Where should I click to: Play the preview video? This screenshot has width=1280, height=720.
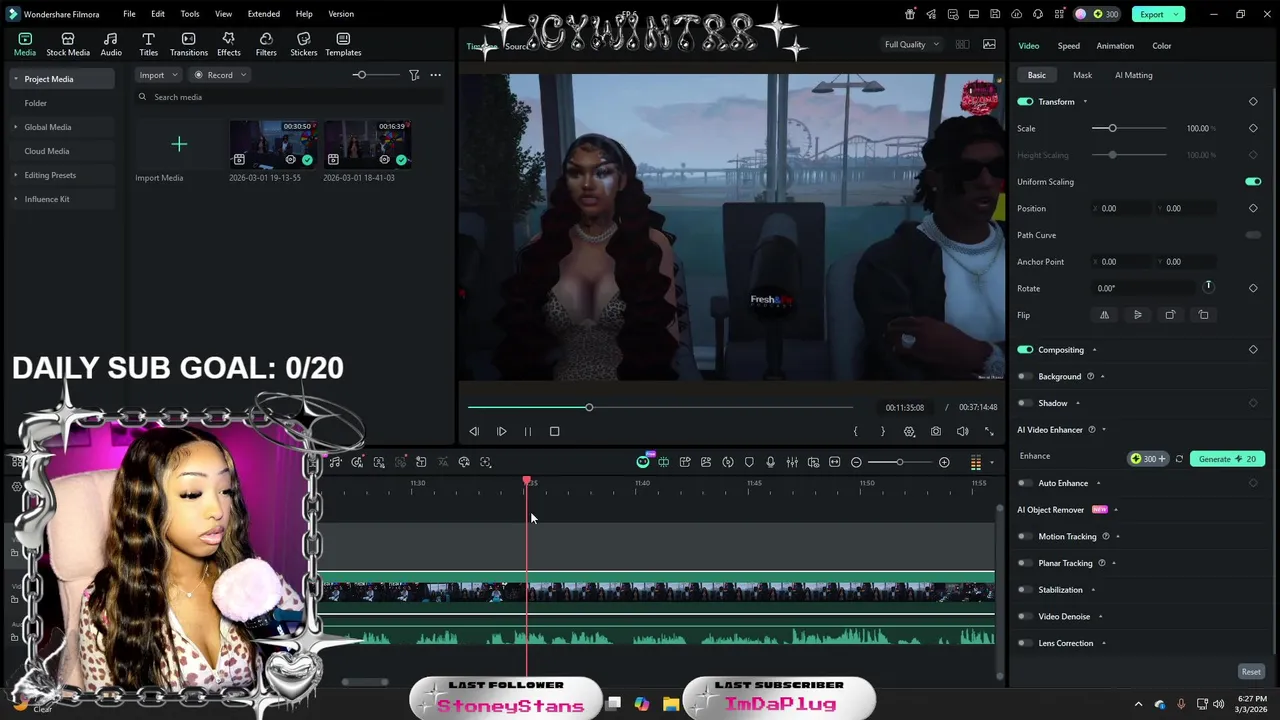(x=501, y=431)
